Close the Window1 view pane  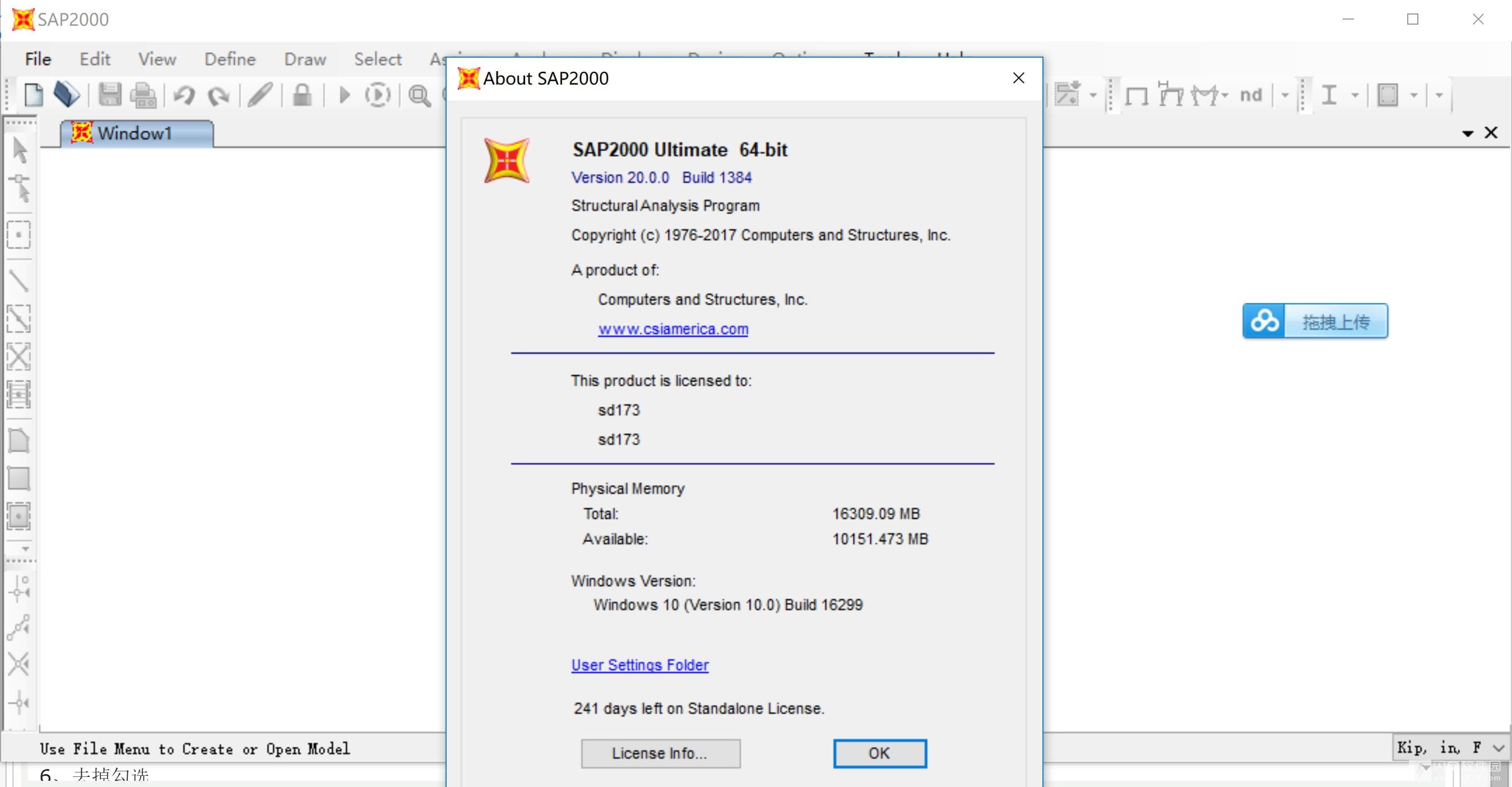coord(1491,133)
